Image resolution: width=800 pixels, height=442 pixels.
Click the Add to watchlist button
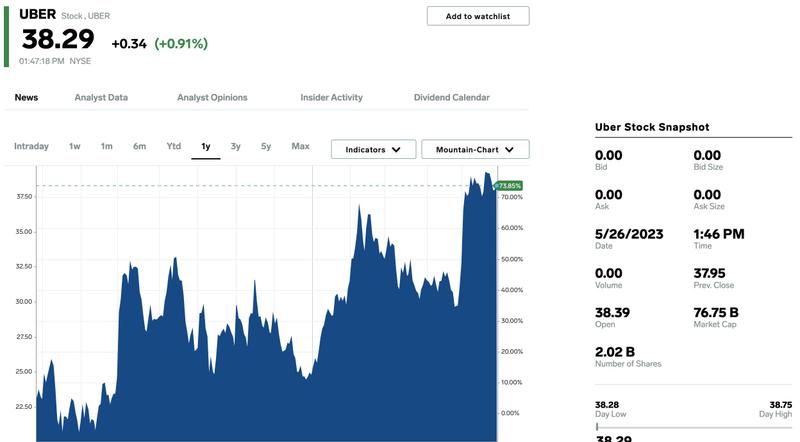click(478, 16)
